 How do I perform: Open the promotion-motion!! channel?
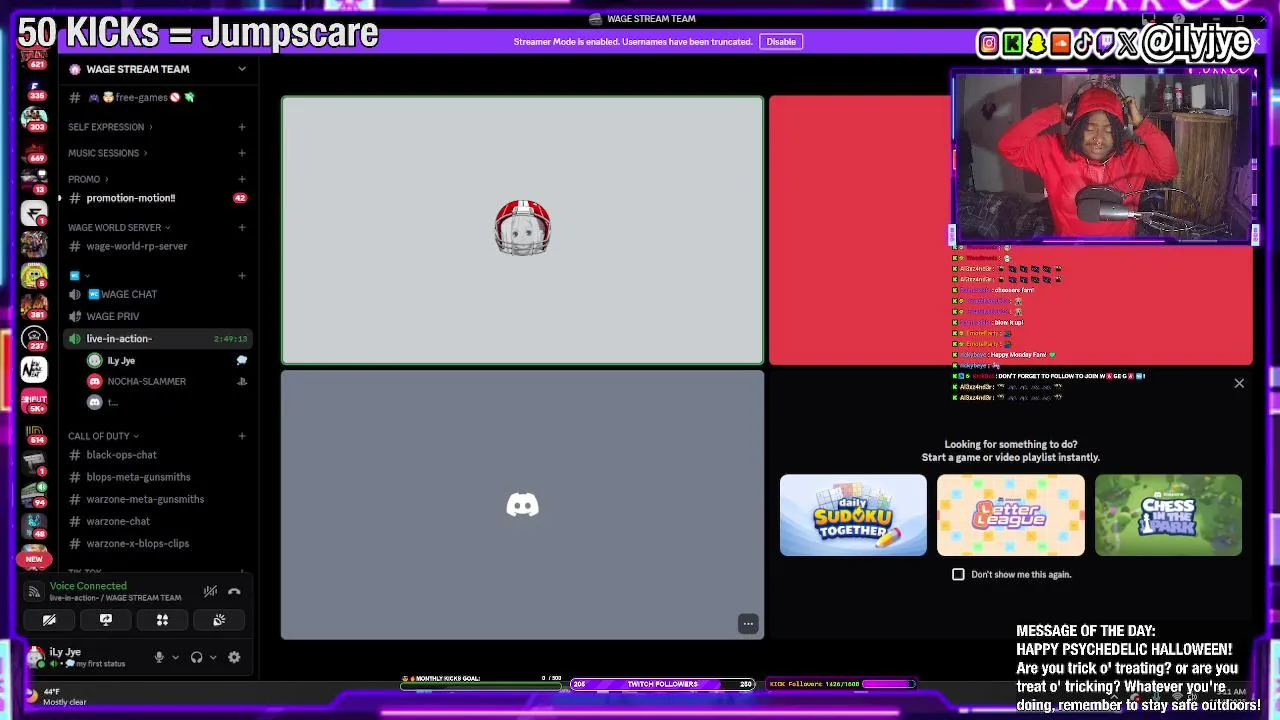point(157,198)
